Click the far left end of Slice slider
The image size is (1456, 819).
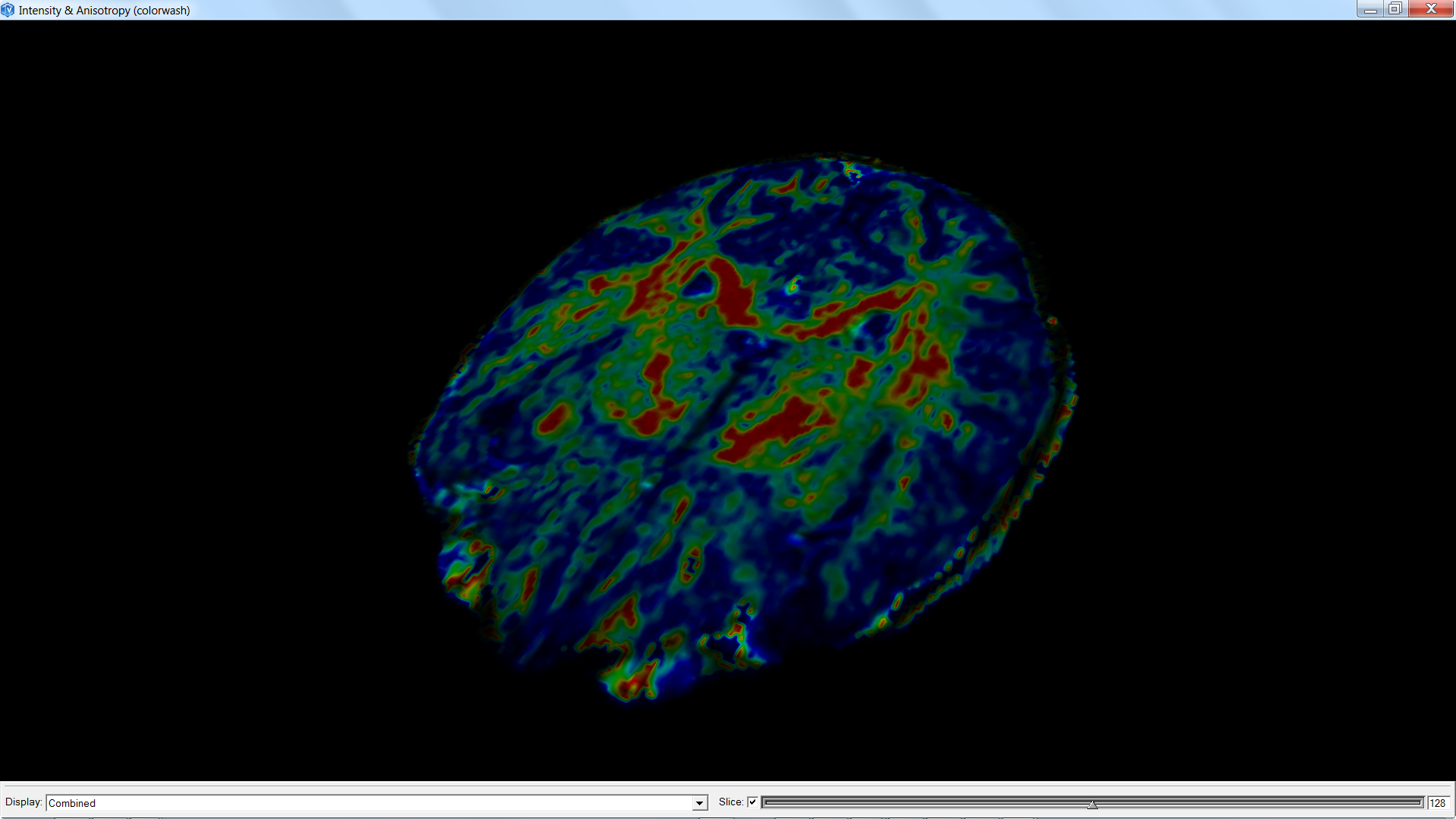767,802
